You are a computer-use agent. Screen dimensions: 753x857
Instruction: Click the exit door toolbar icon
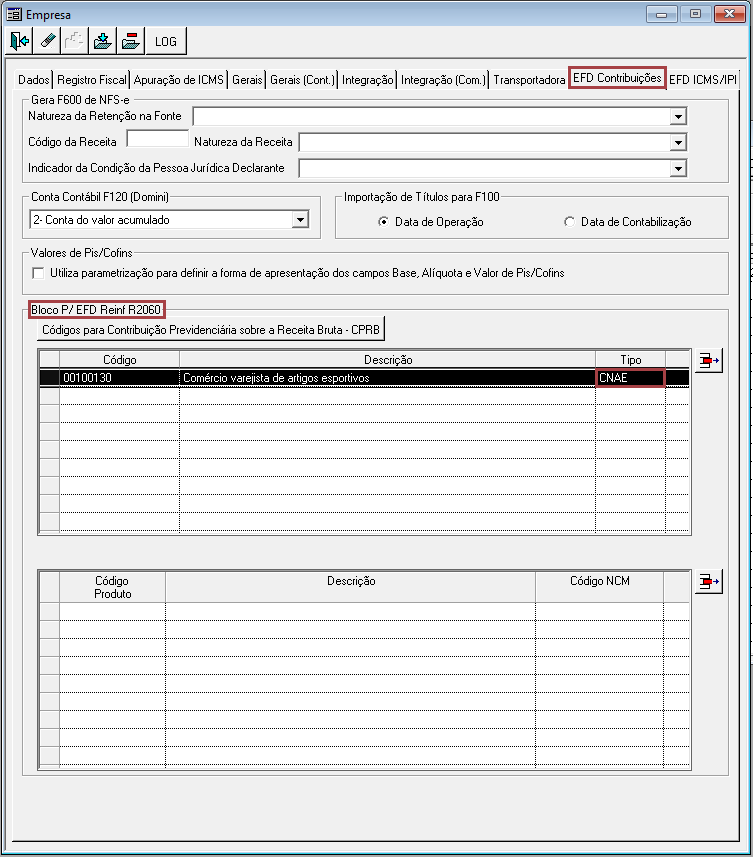(x=19, y=41)
